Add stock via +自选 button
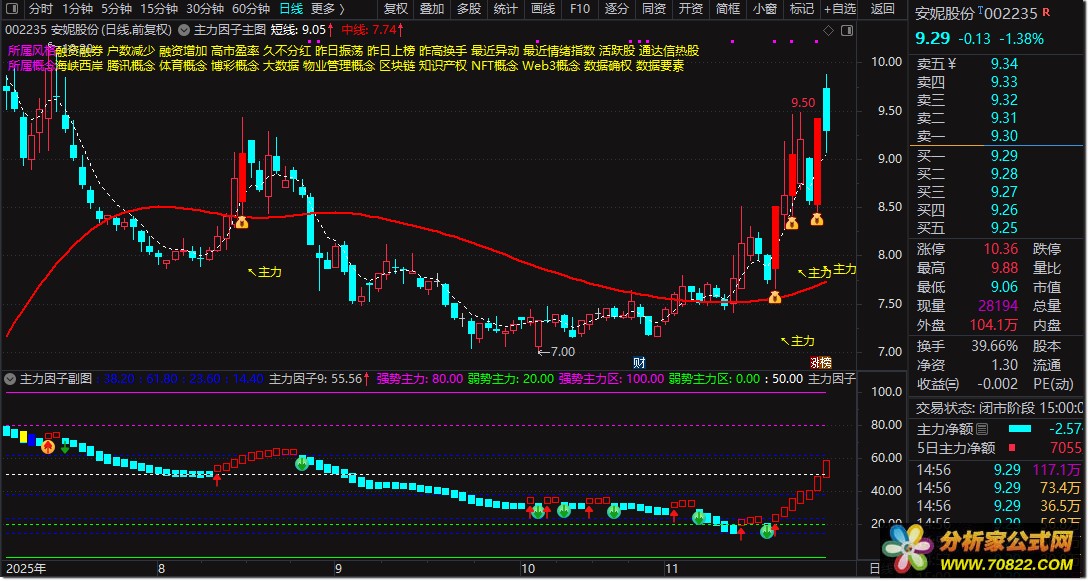Screen dimensions: 1090x581 click(840, 9)
